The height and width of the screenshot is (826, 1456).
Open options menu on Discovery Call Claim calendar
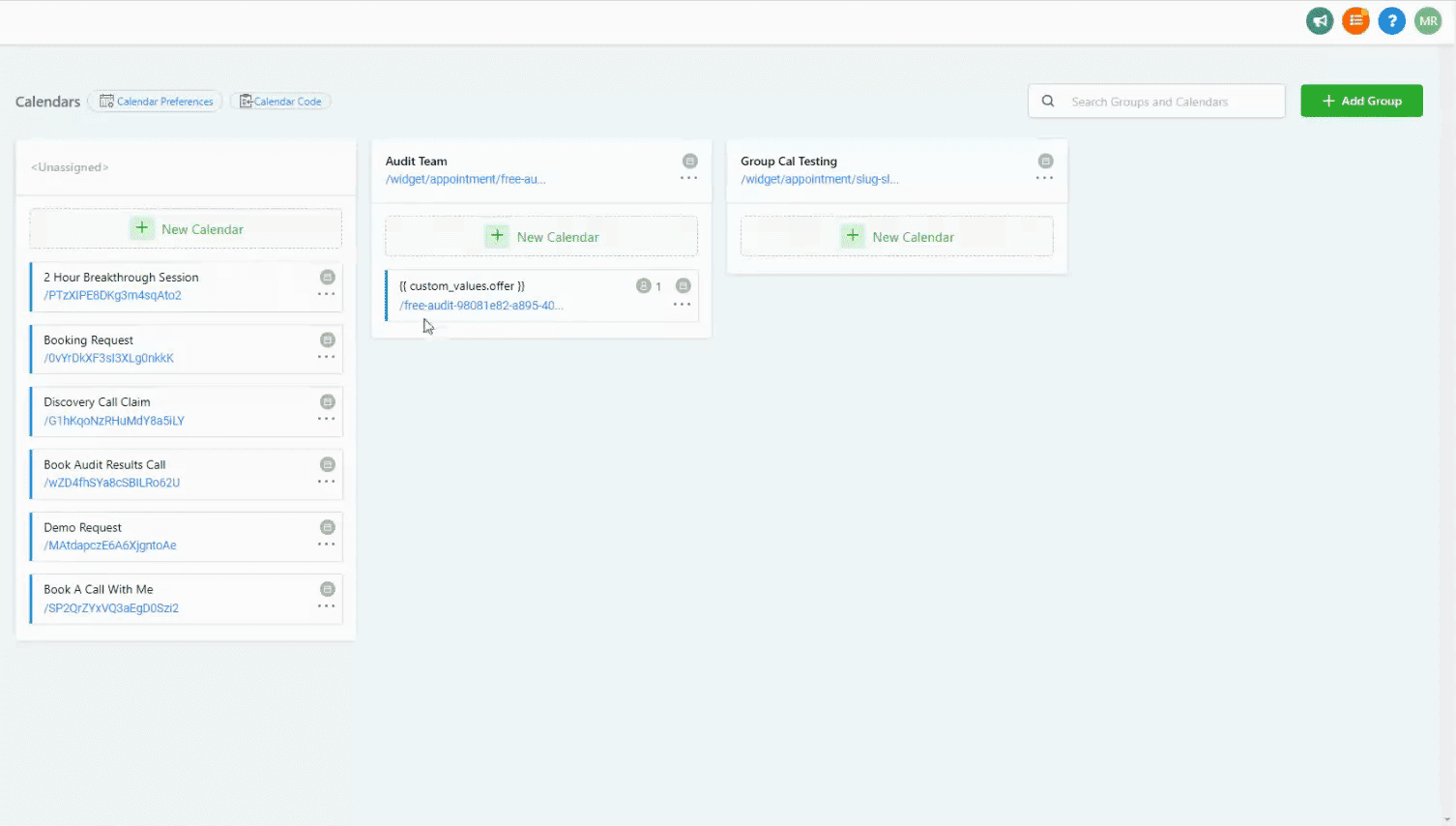[x=325, y=418]
